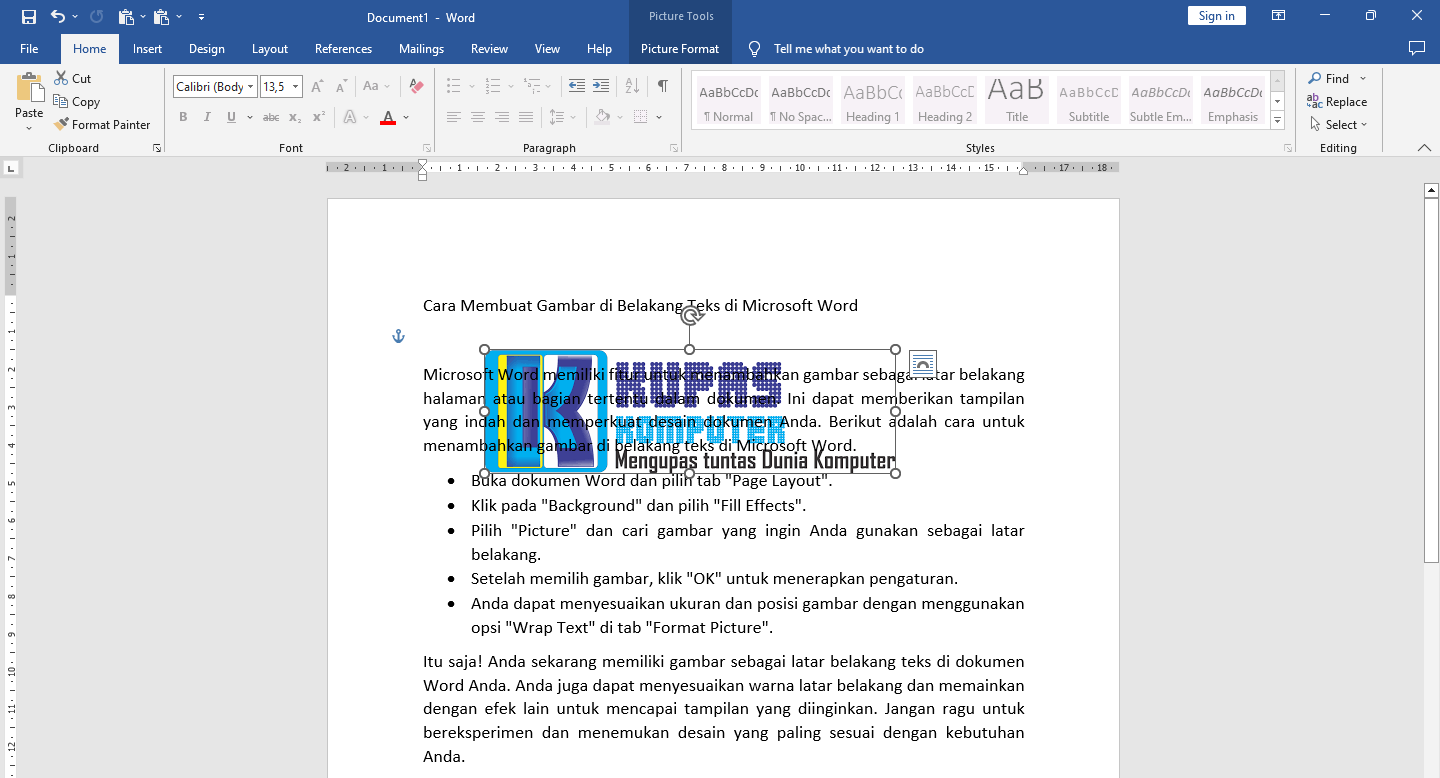The height and width of the screenshot is (778, 1440).
Task: Expand the Paste options arrow
Action: point(29,127)
